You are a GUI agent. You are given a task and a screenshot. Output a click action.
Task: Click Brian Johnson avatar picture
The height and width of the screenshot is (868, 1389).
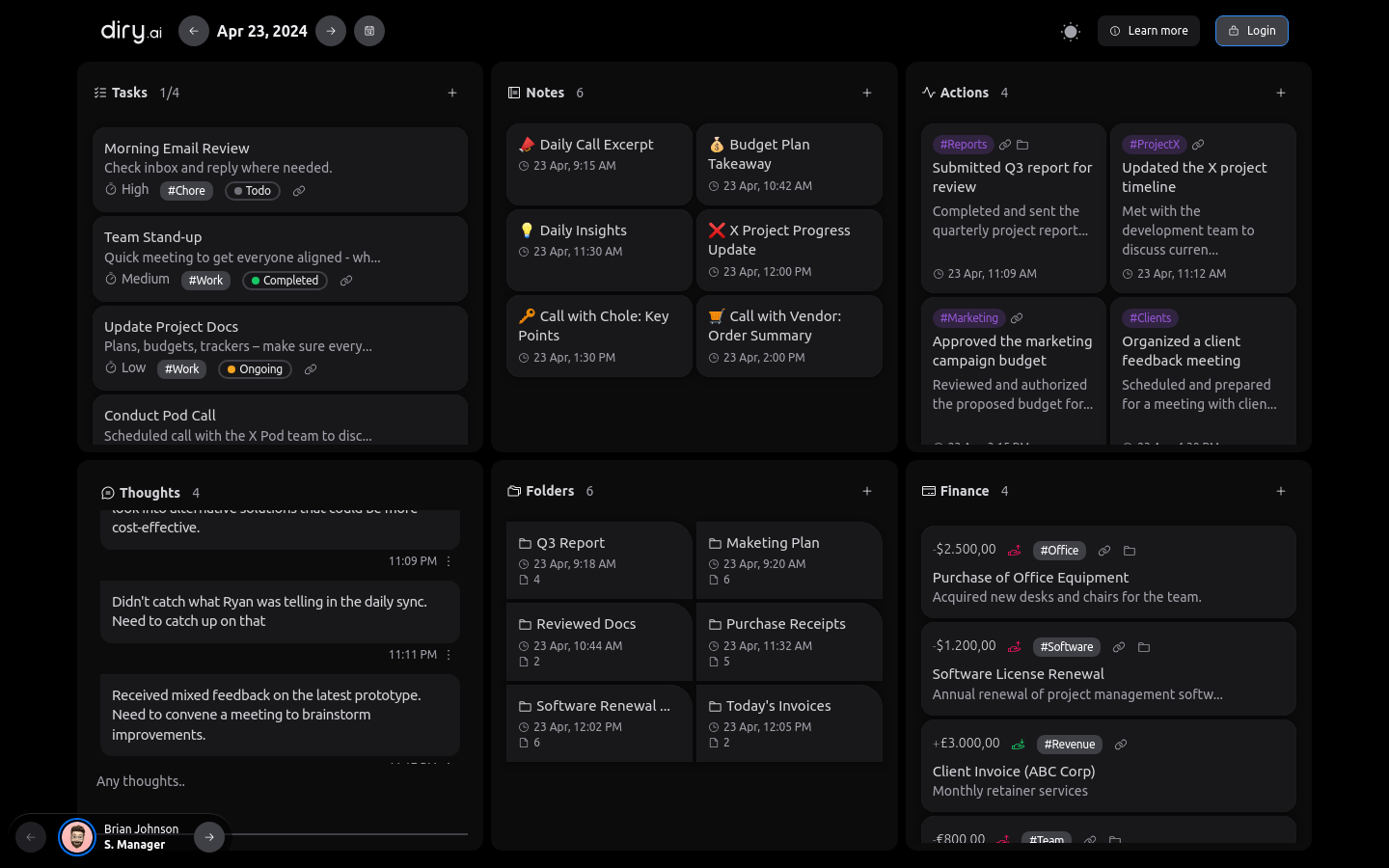[x=77, y=837]
